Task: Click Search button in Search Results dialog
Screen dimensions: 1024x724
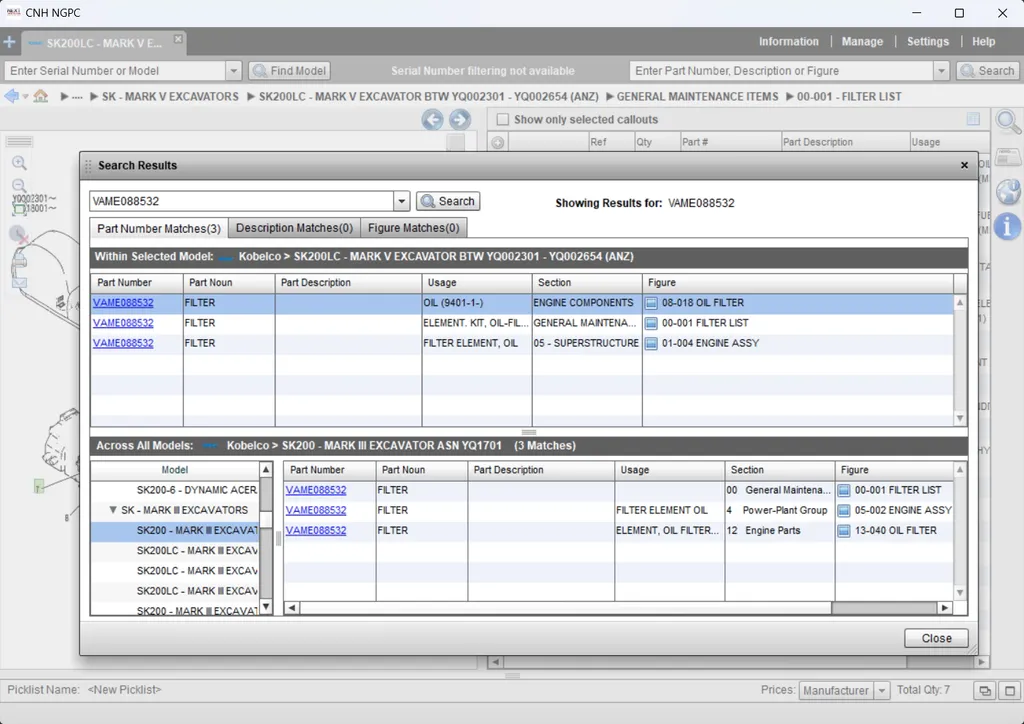Action: click(448, 201)
